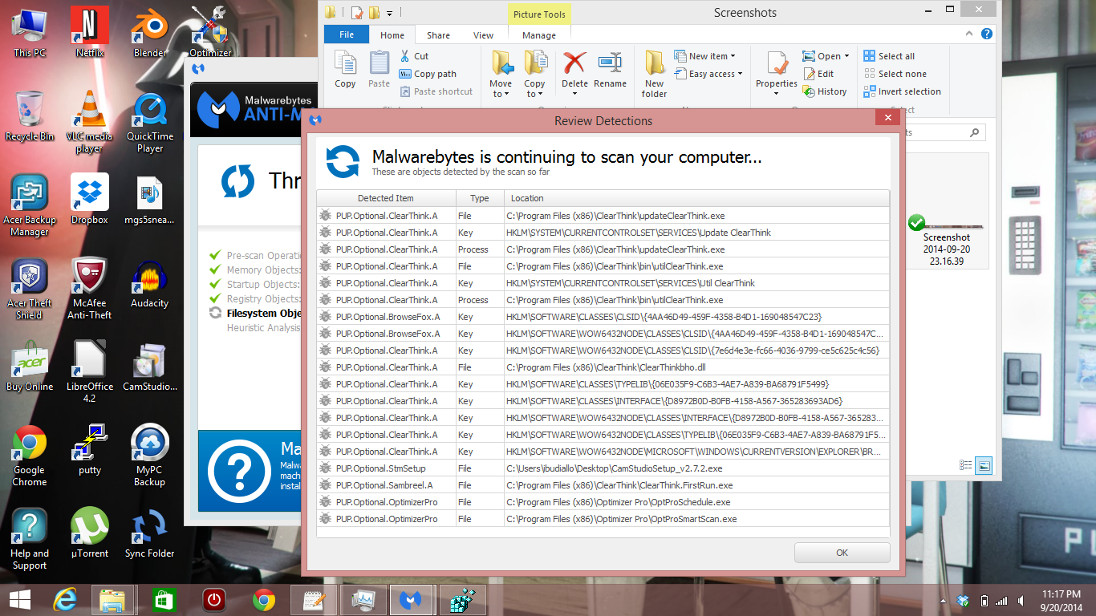Select the PUP.Optional.StmSetup detection row
The width and height of the screenshot is (1096, 616).
tap(603, 468)
